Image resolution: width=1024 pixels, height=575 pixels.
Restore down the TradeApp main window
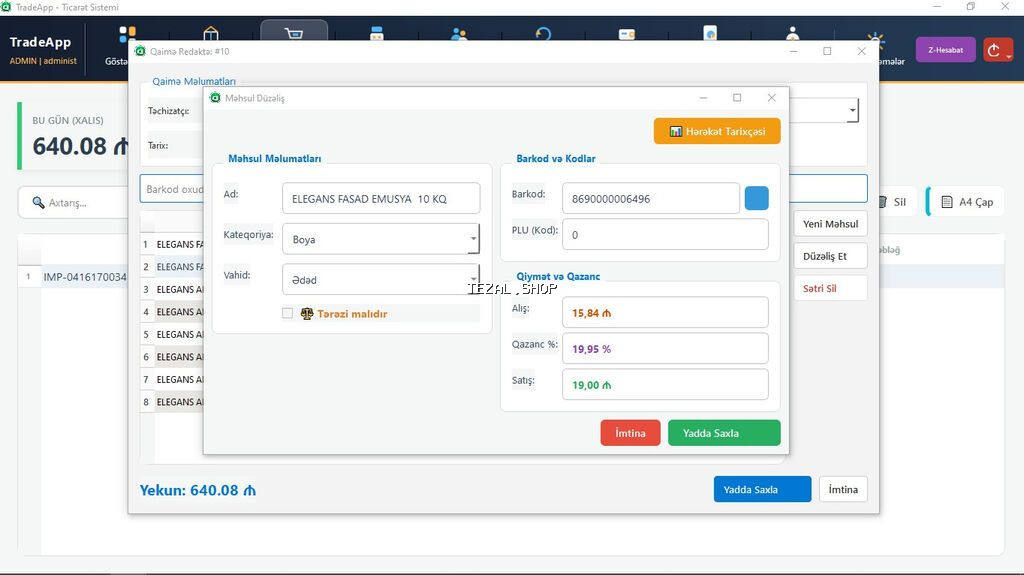click(970, 7)
